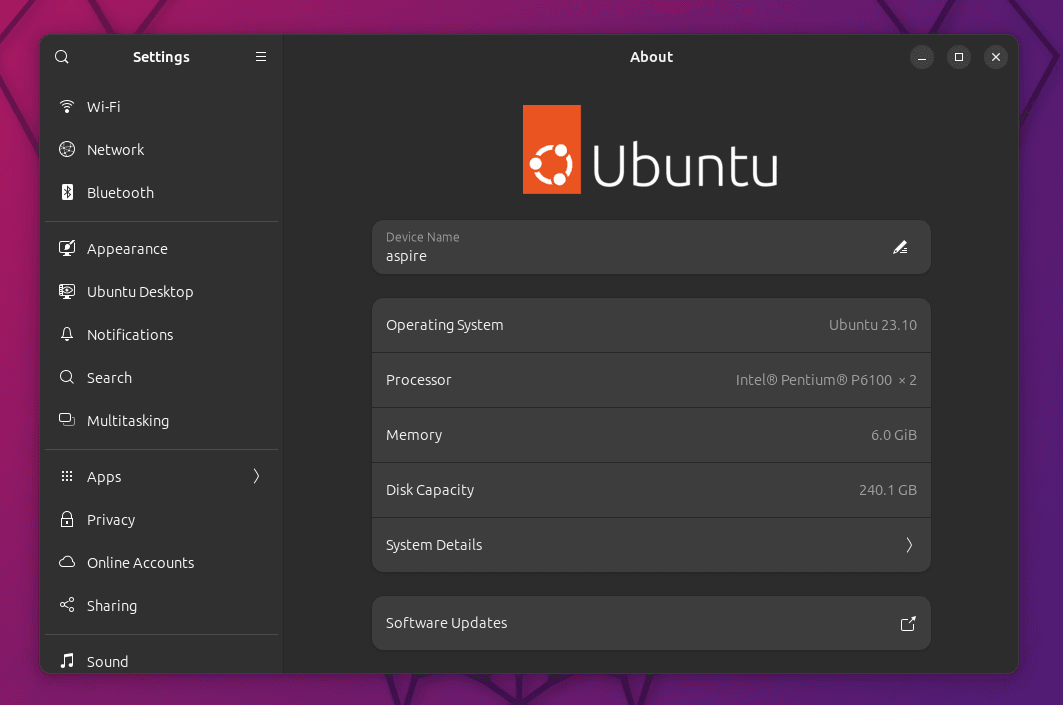Click the Intel Pentium P6100 value
This screenshot has width=1063, height=705.
point(826,380)
